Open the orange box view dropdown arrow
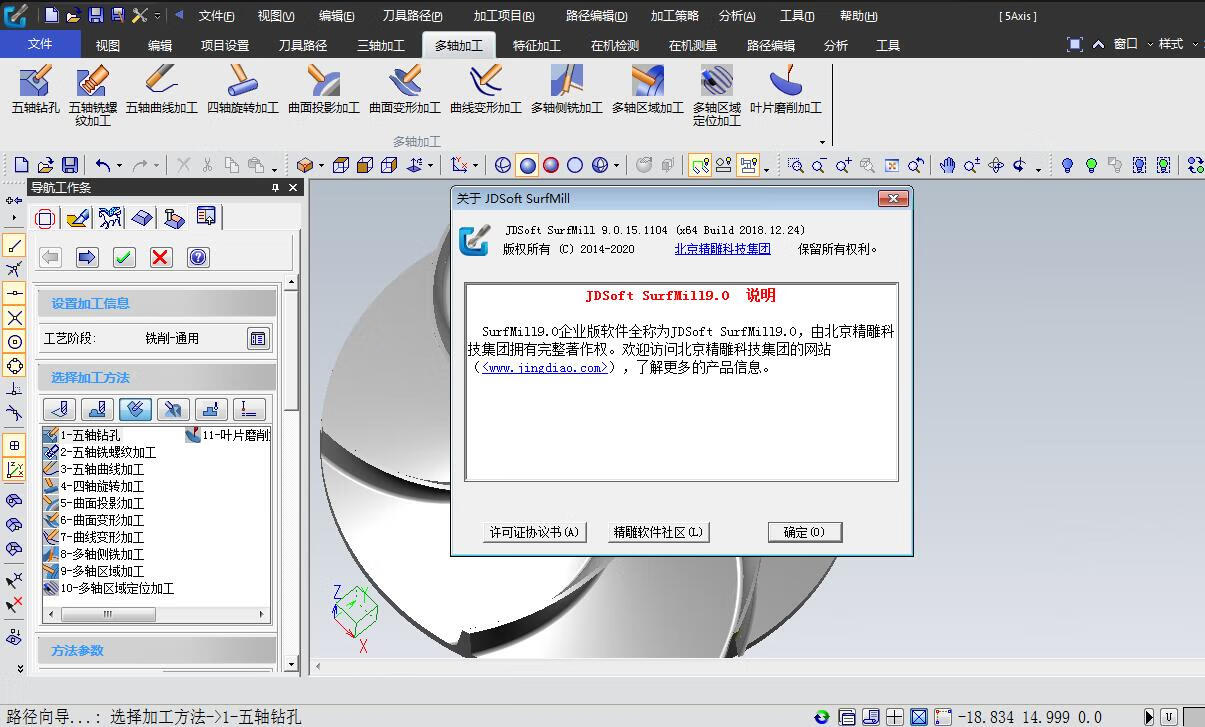 click(x=319, y=166)
